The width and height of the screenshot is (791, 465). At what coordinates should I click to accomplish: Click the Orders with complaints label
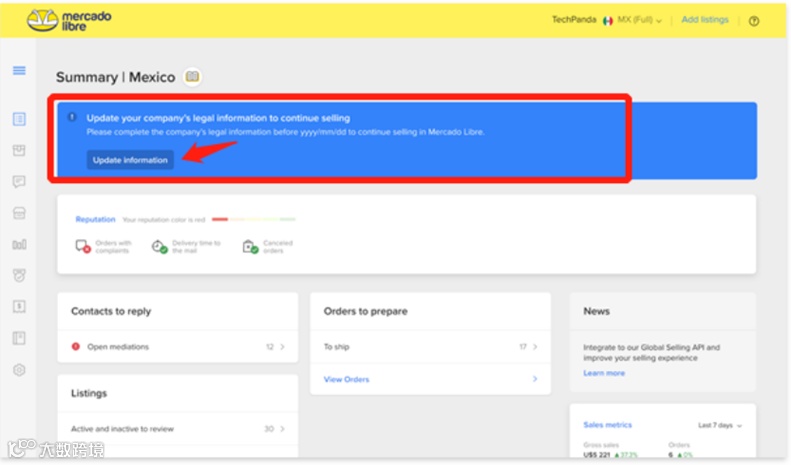(113, 247)
